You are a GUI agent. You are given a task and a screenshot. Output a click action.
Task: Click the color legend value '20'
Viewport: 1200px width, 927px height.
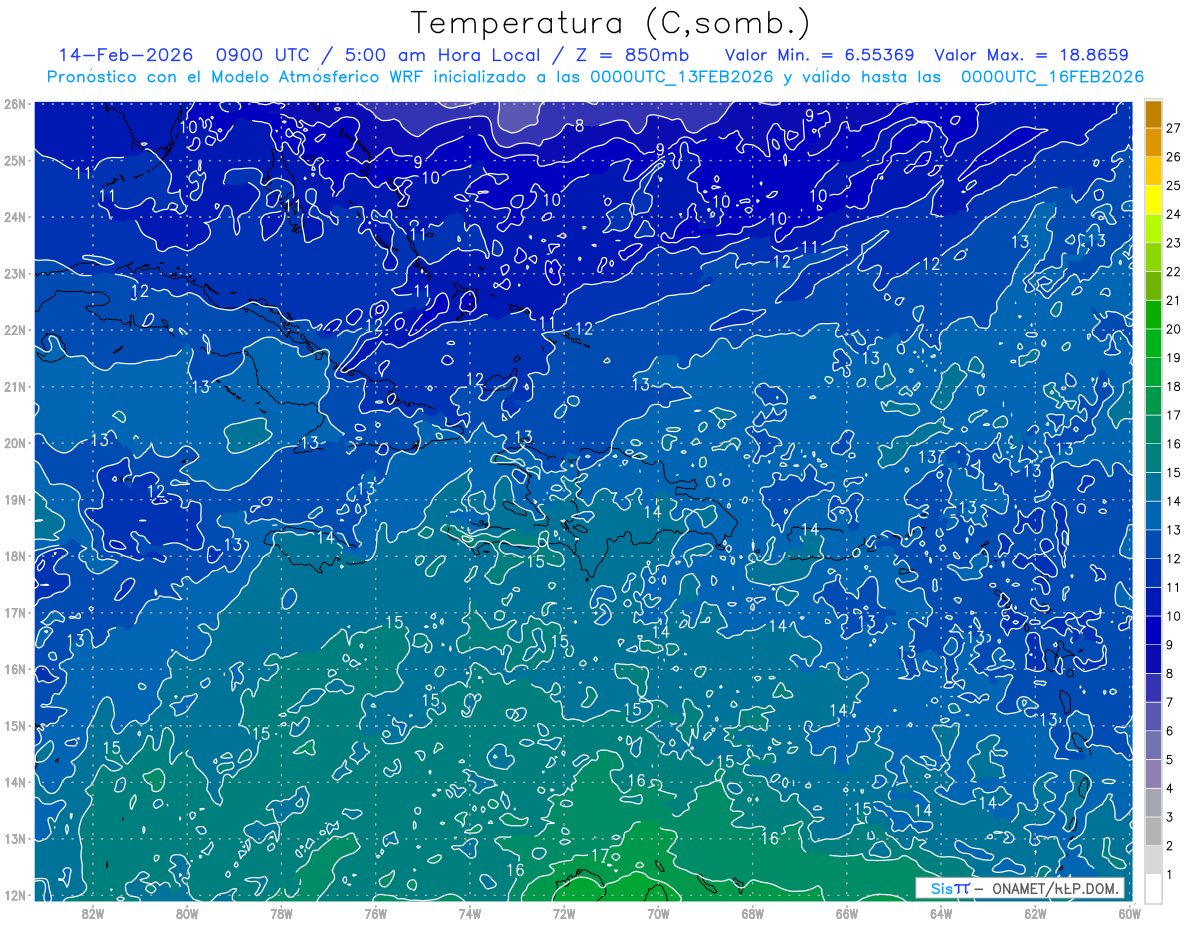(x=1173, y=329)
